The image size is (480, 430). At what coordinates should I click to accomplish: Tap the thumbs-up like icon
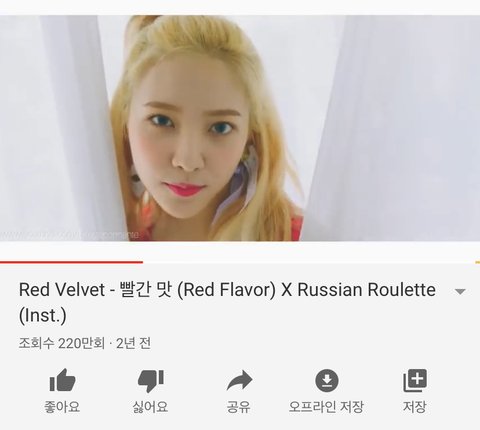tap(62, 380)
